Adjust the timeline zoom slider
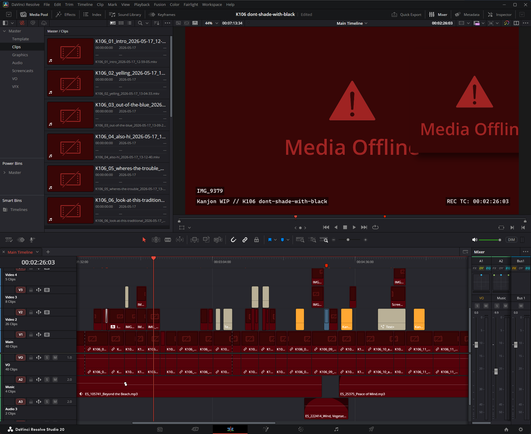The width and height of the screenshot is (531, 434). pyautogui.click(x=349, y=240)
